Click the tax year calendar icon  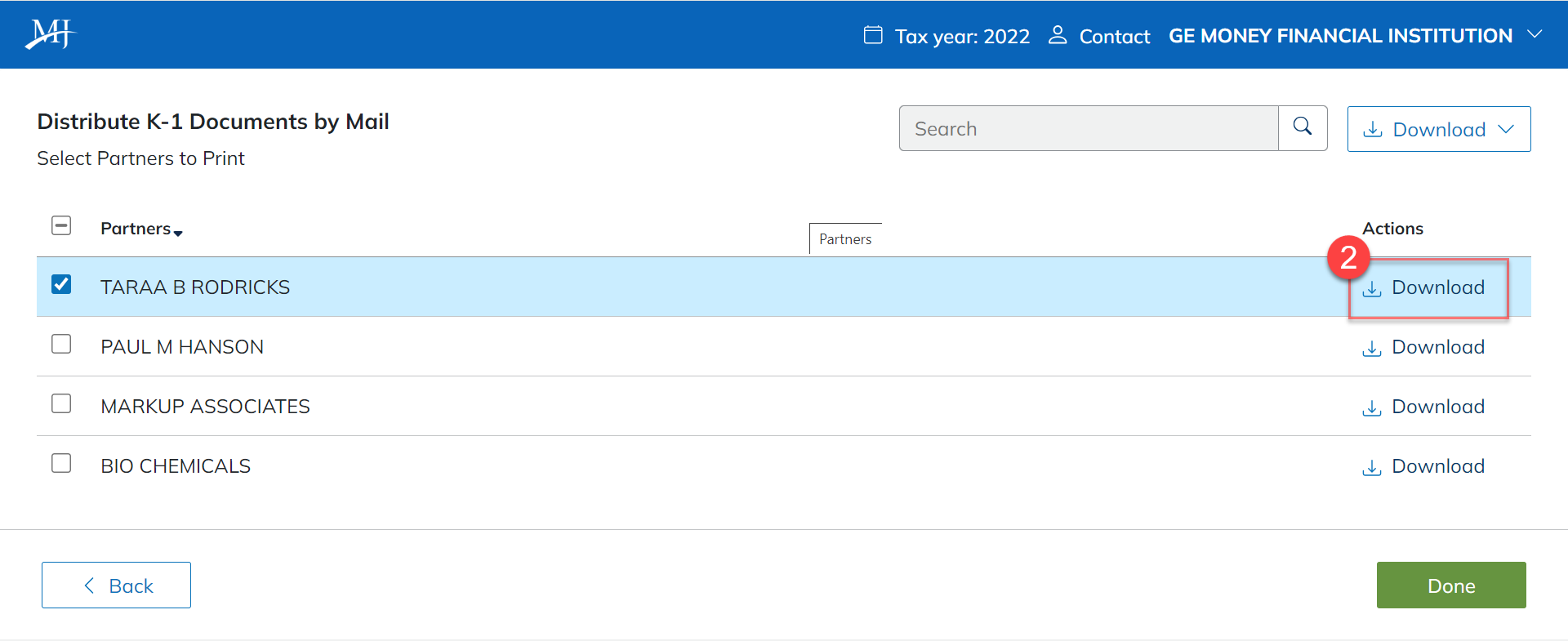tap(873, 35)
